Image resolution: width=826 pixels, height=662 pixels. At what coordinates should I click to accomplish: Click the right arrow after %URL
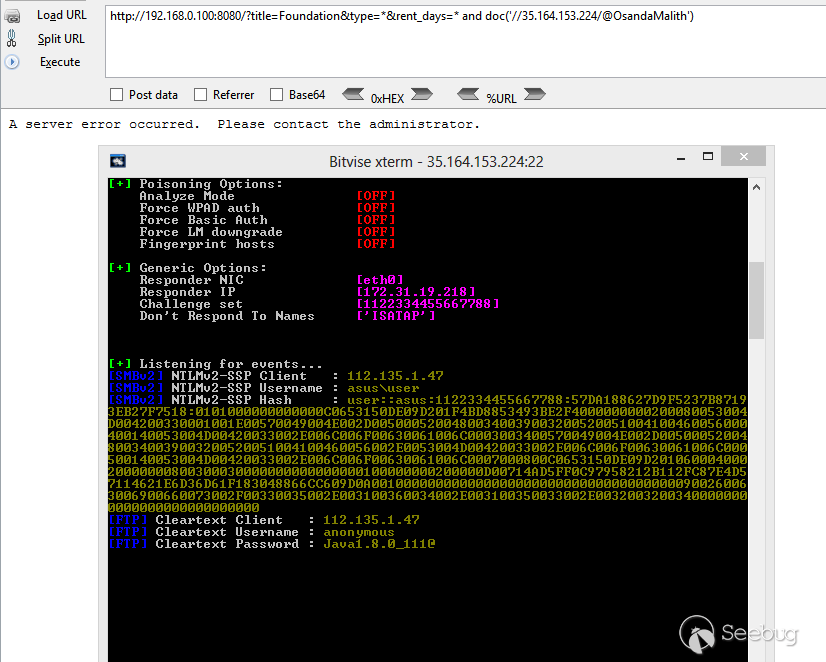pos(535,94)
